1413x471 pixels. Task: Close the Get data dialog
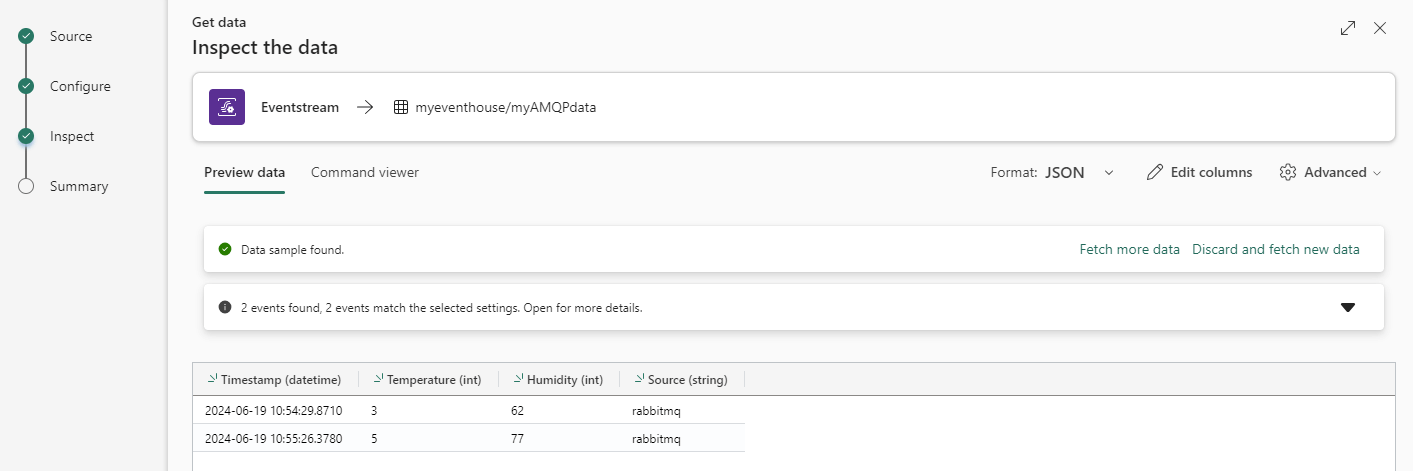click(x=1380, y=28)
